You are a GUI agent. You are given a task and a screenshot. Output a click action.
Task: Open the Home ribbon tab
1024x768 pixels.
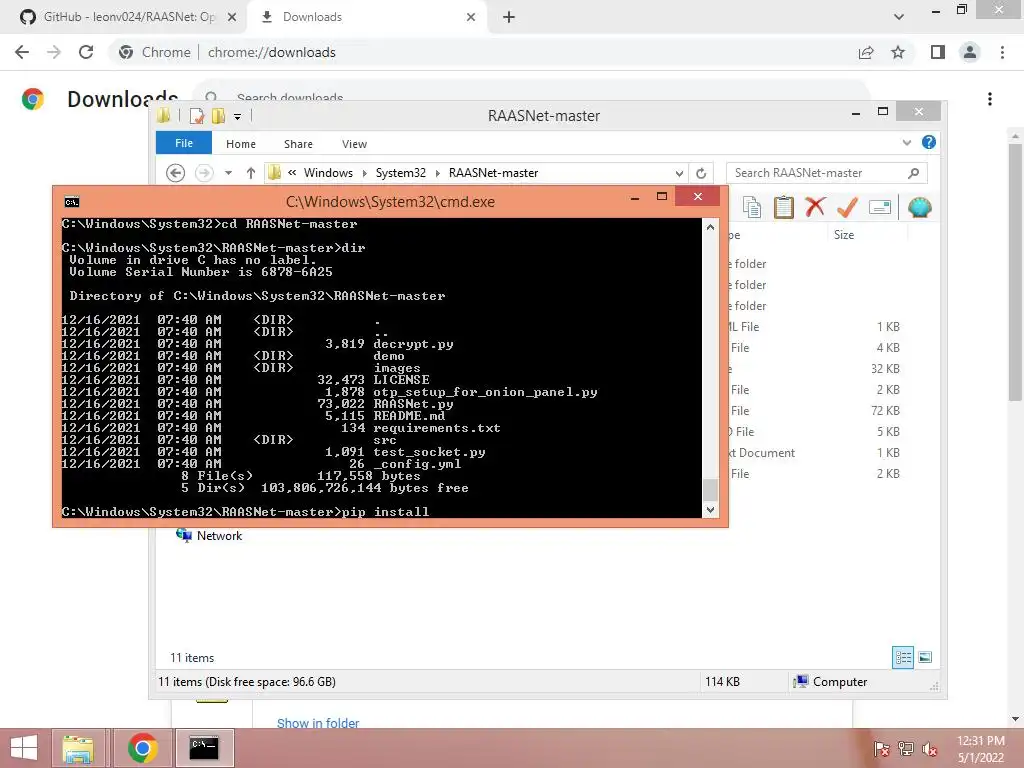coord(241,144)
